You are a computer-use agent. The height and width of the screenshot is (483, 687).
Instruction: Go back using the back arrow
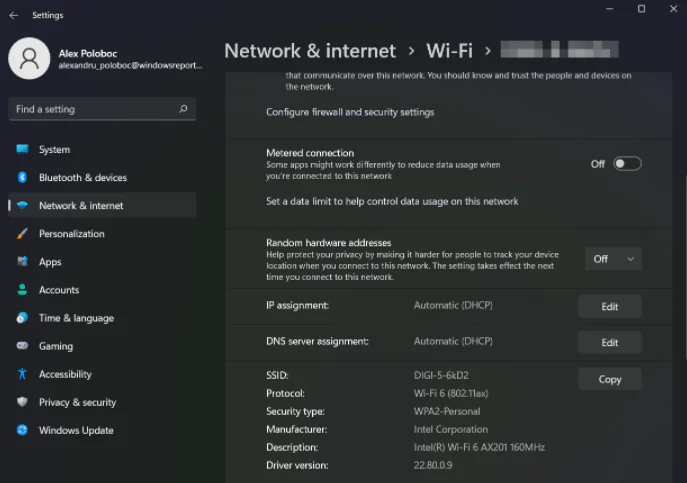(14, 15)
